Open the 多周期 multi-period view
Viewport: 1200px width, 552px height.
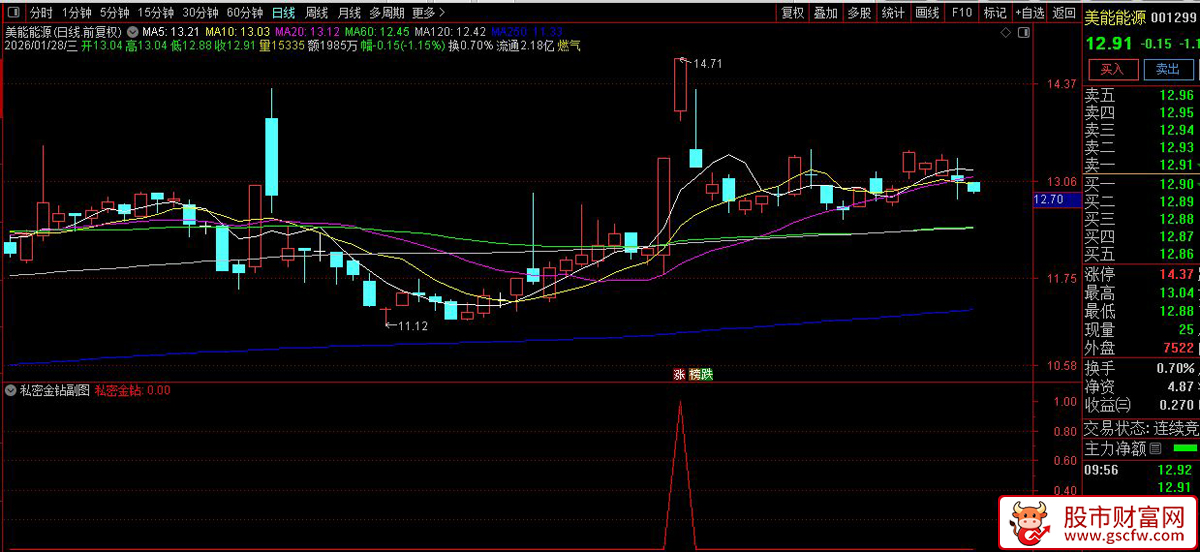tap(387, 13)
